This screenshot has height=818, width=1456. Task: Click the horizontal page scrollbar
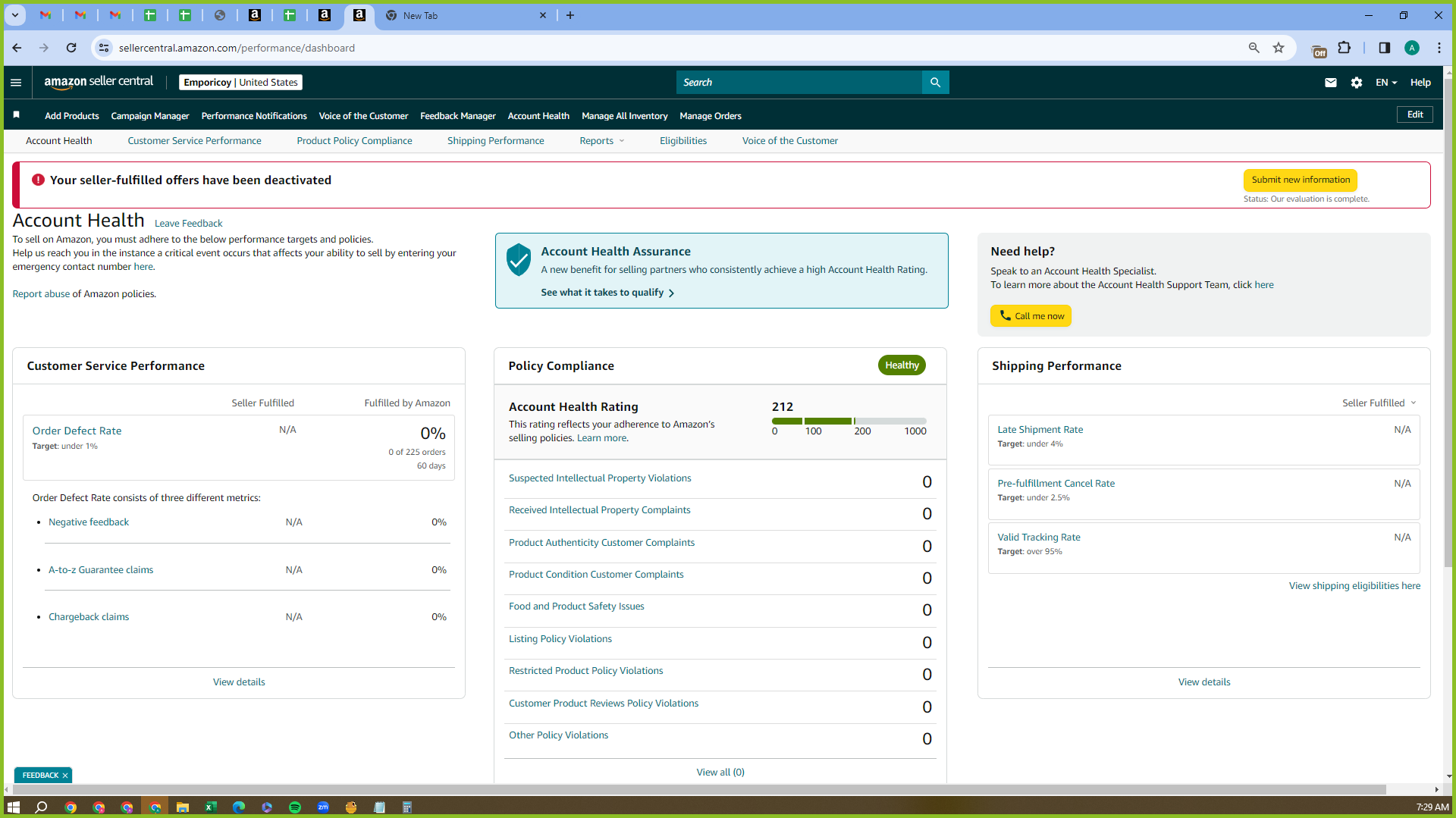click(x=699, y=789)
